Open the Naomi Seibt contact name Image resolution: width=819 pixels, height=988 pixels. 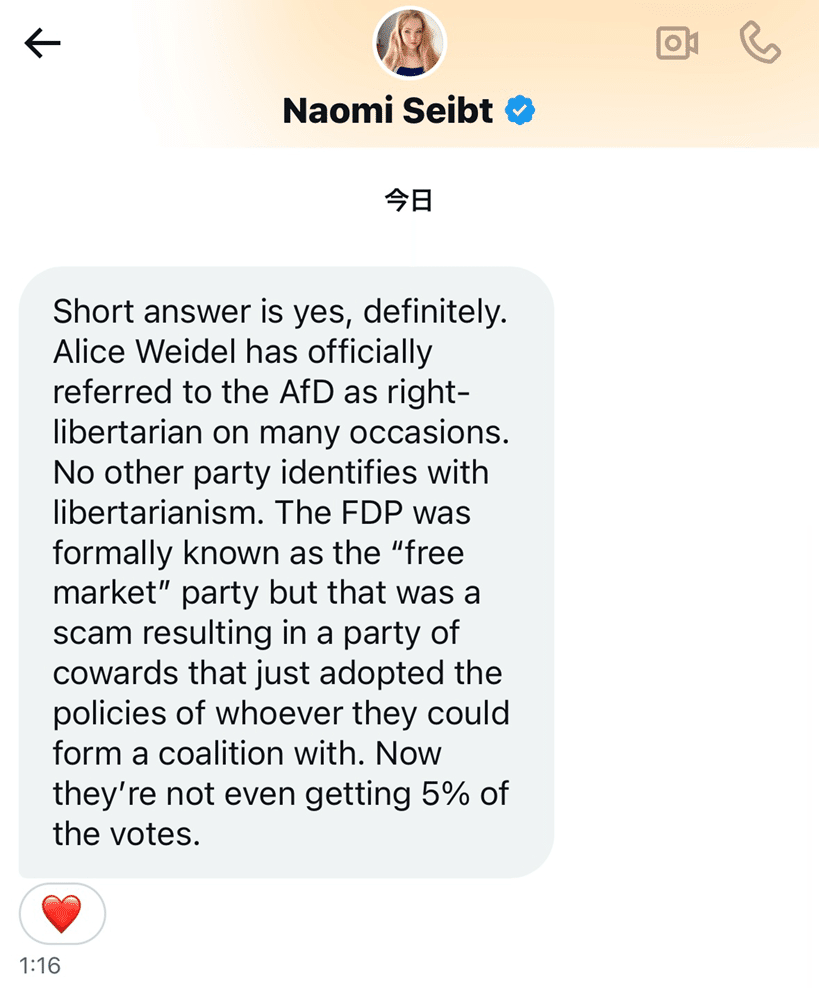(x=388, y=110)
